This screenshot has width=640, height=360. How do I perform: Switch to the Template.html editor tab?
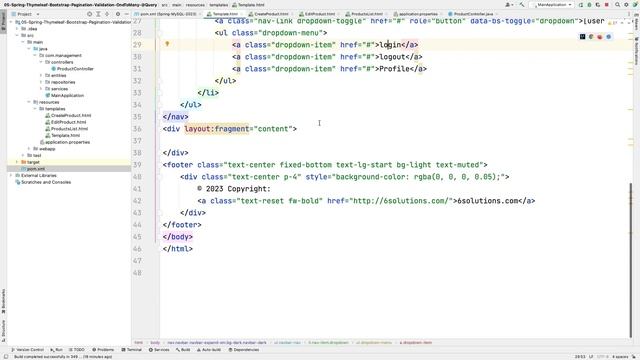pos(224,14)
